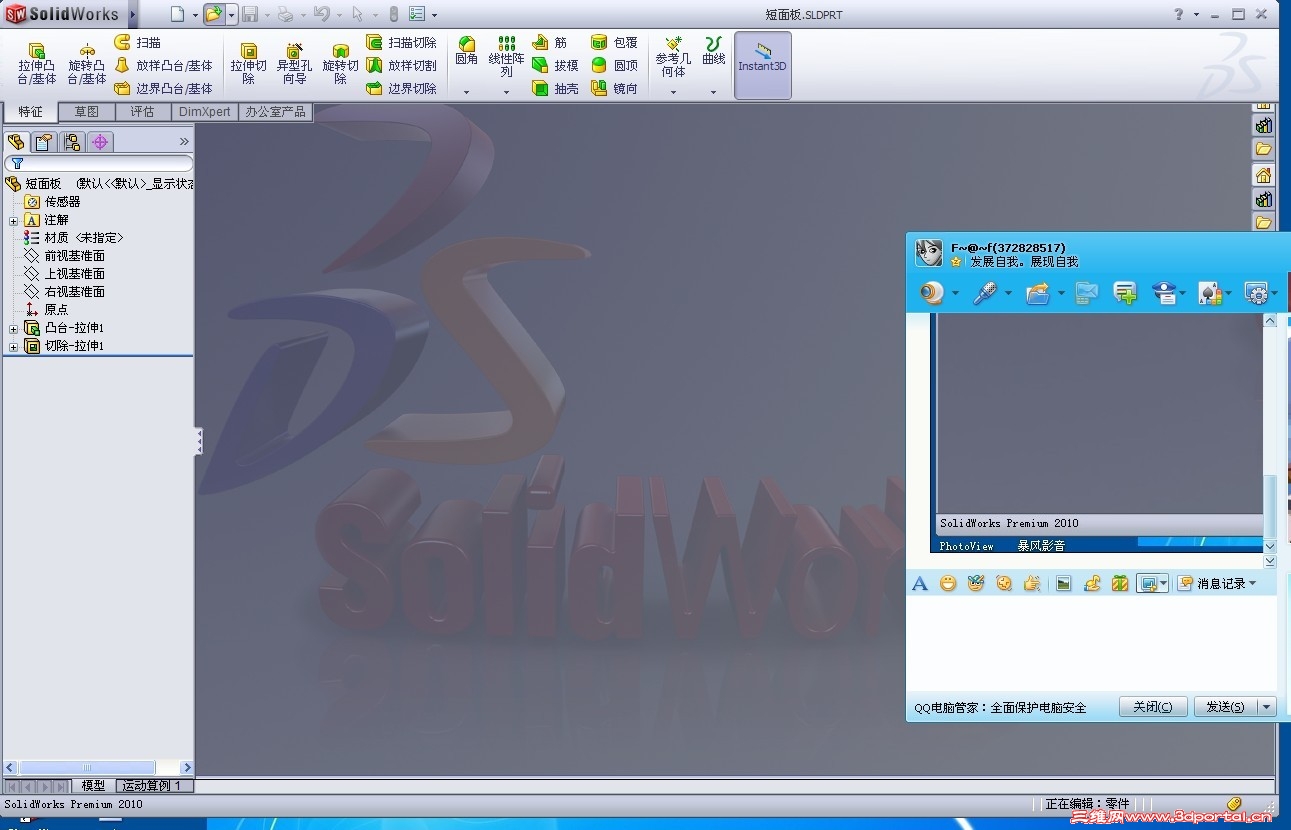Click the QQ send picture icon
Viewport: 1291px width, 830px height.
point(1064,583)
